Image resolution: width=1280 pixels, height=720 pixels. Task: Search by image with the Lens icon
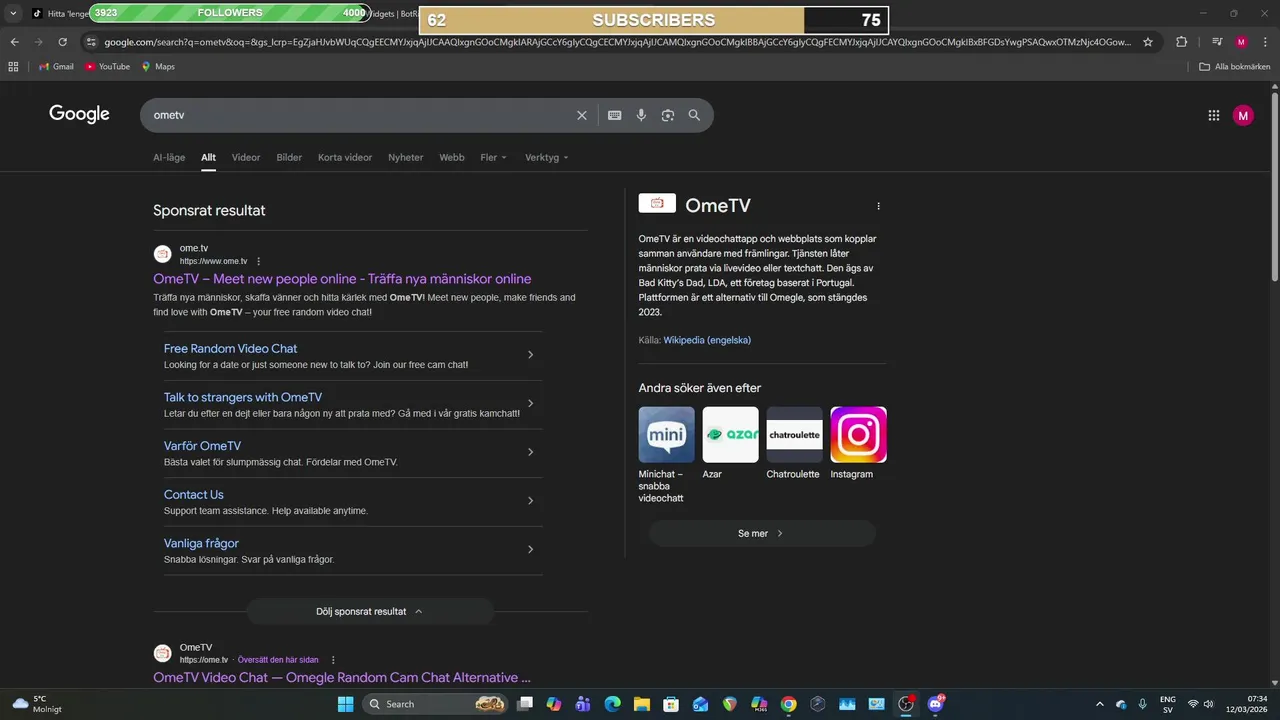pos(668,115)
